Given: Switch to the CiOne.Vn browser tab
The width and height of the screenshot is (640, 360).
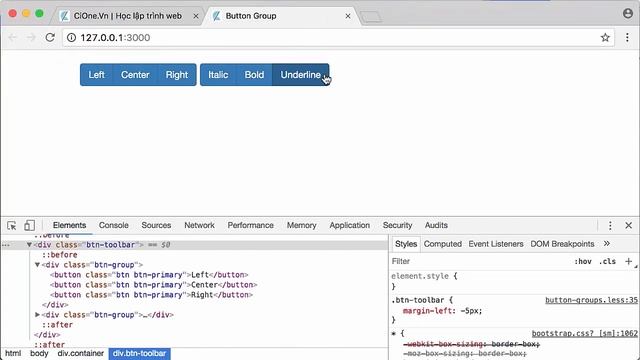Looking at the screenshot, I should point(127,16).
